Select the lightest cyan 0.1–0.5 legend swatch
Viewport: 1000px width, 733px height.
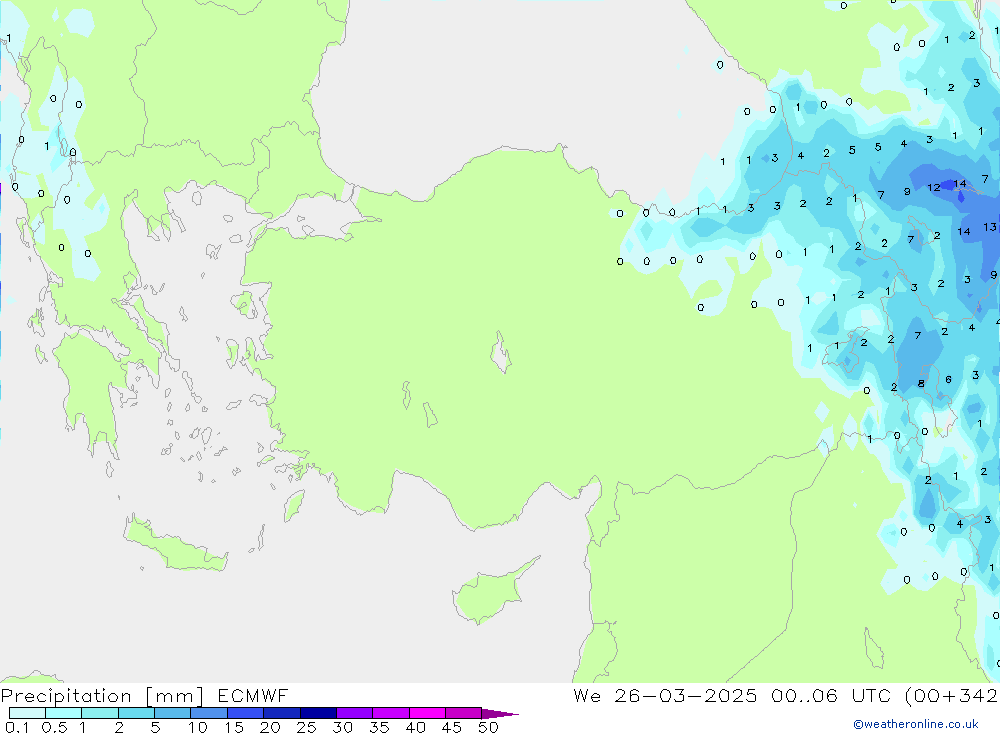click(x=27, y=713)
